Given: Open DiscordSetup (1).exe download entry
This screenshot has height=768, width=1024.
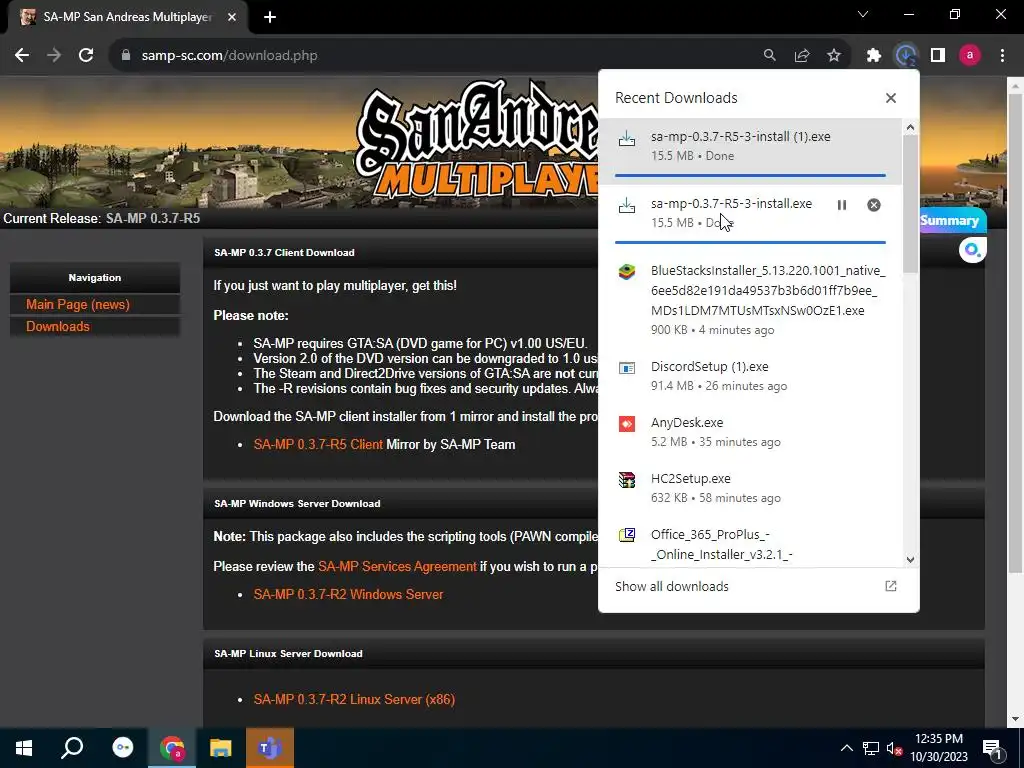Looking at the screenshot, I should (749, 376).
